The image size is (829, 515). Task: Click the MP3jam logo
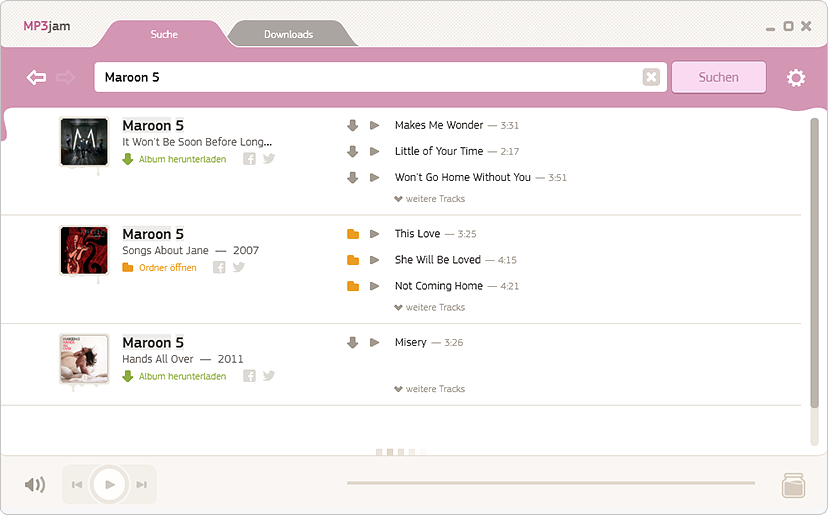click(x=47, y=26)
